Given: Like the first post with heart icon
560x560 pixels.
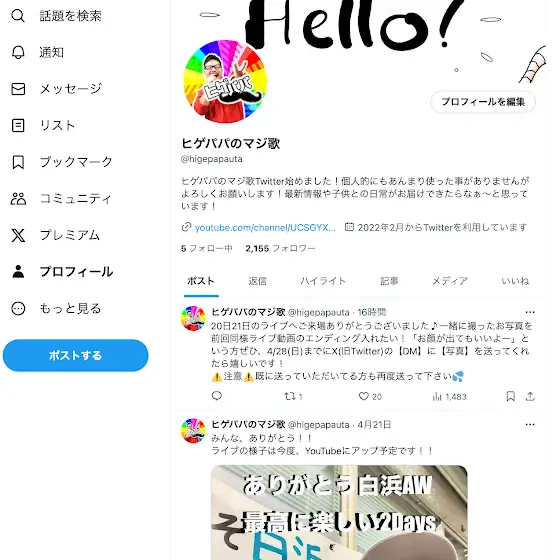Looking at the screenshot, I should [x=364, y=396].
